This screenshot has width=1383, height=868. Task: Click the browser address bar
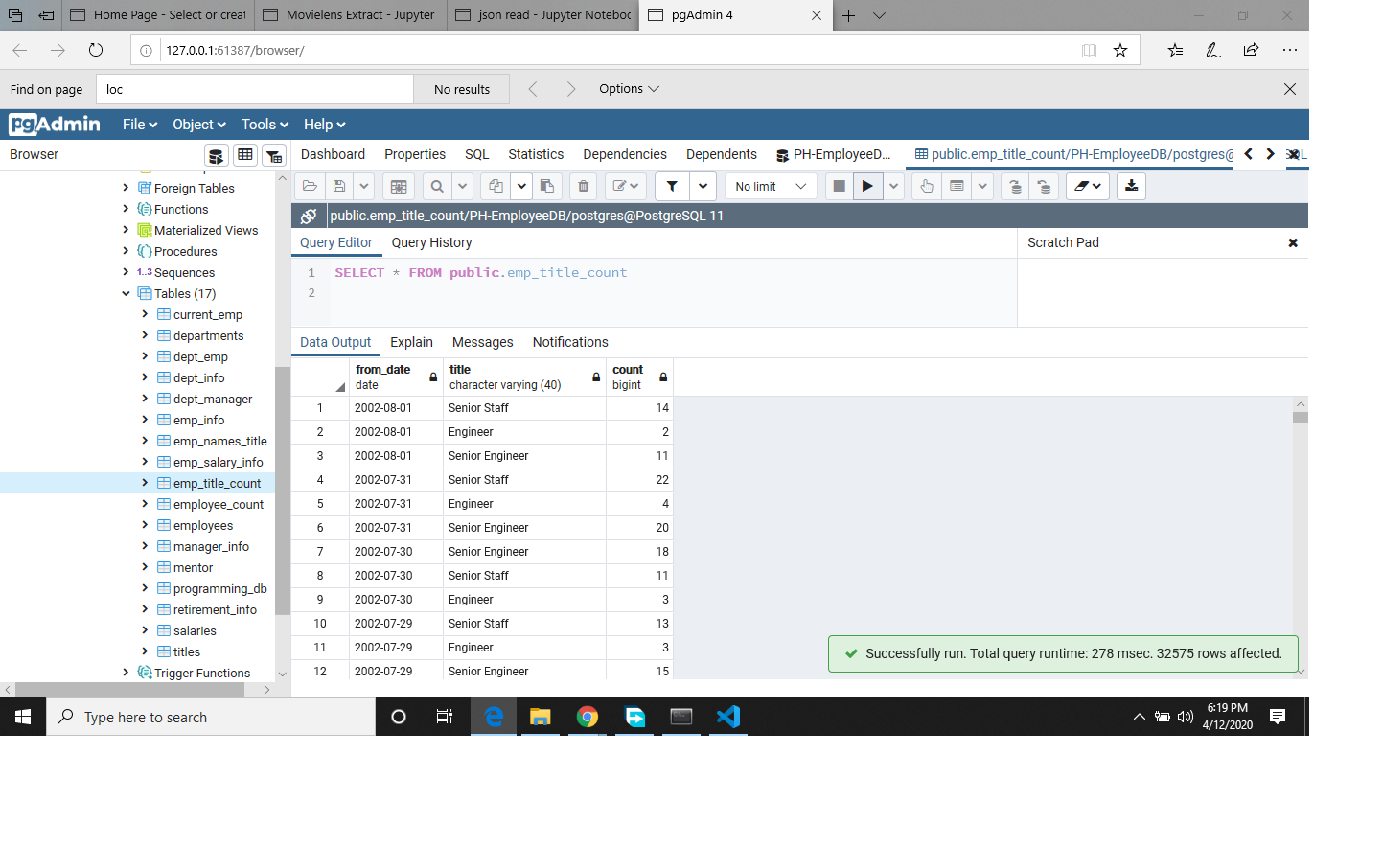point(613,50)
